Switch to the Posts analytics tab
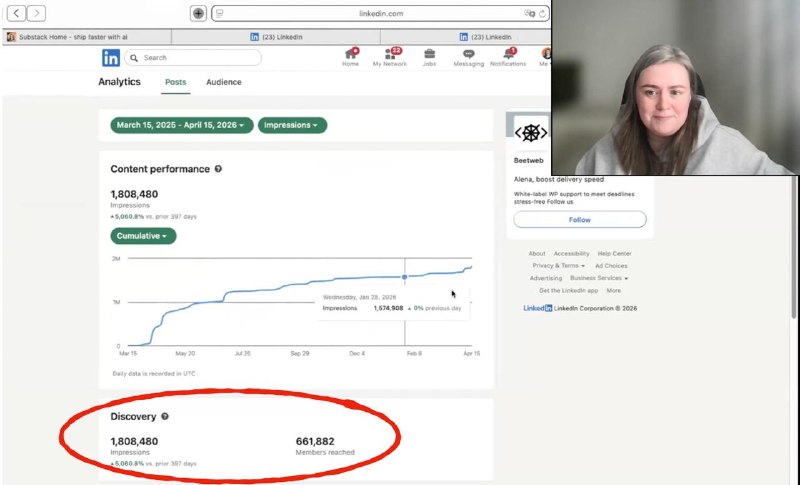800x485 pixels. [176, 82]
